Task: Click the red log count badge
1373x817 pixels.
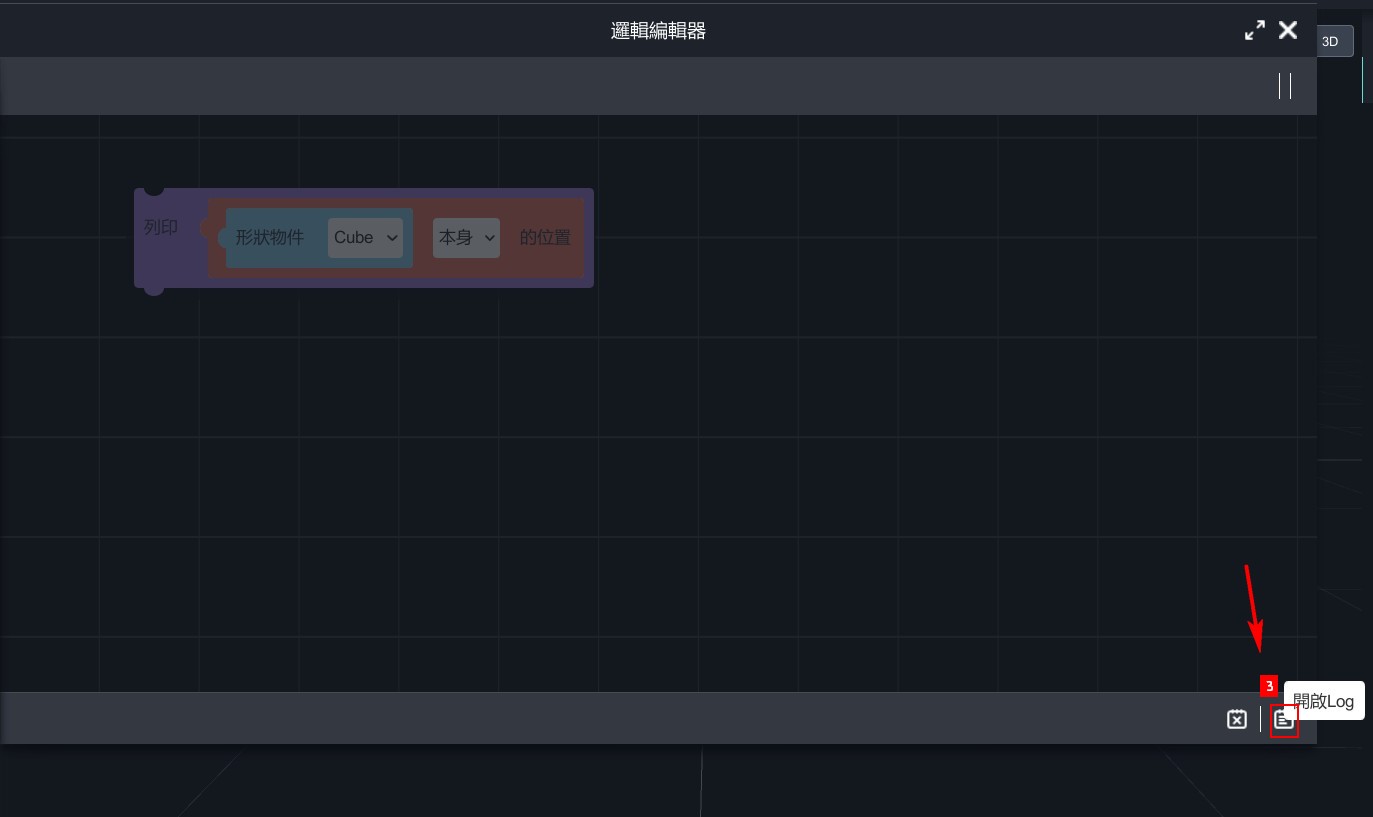Action: (1269, 686)
